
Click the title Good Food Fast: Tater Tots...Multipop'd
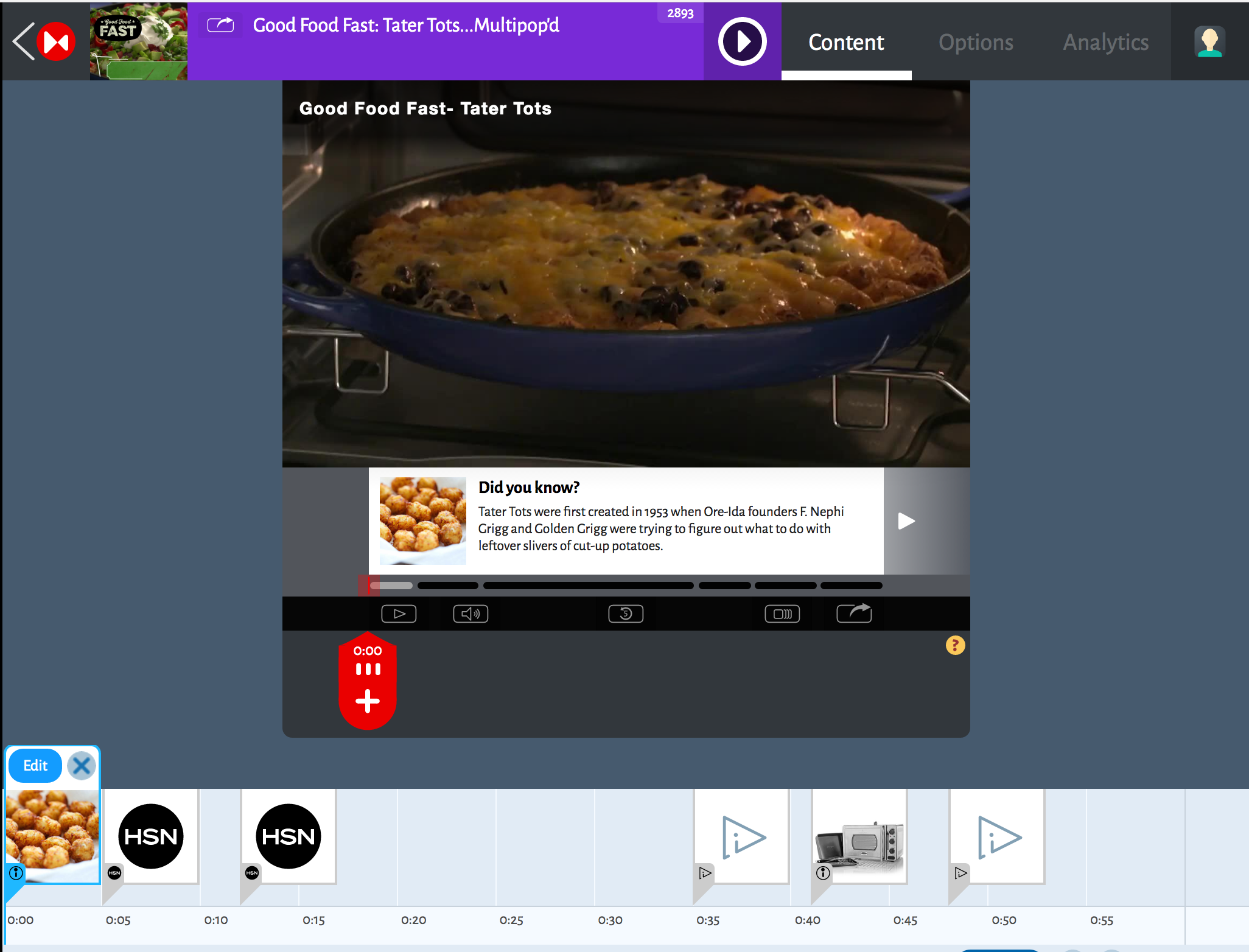[406, 25]
